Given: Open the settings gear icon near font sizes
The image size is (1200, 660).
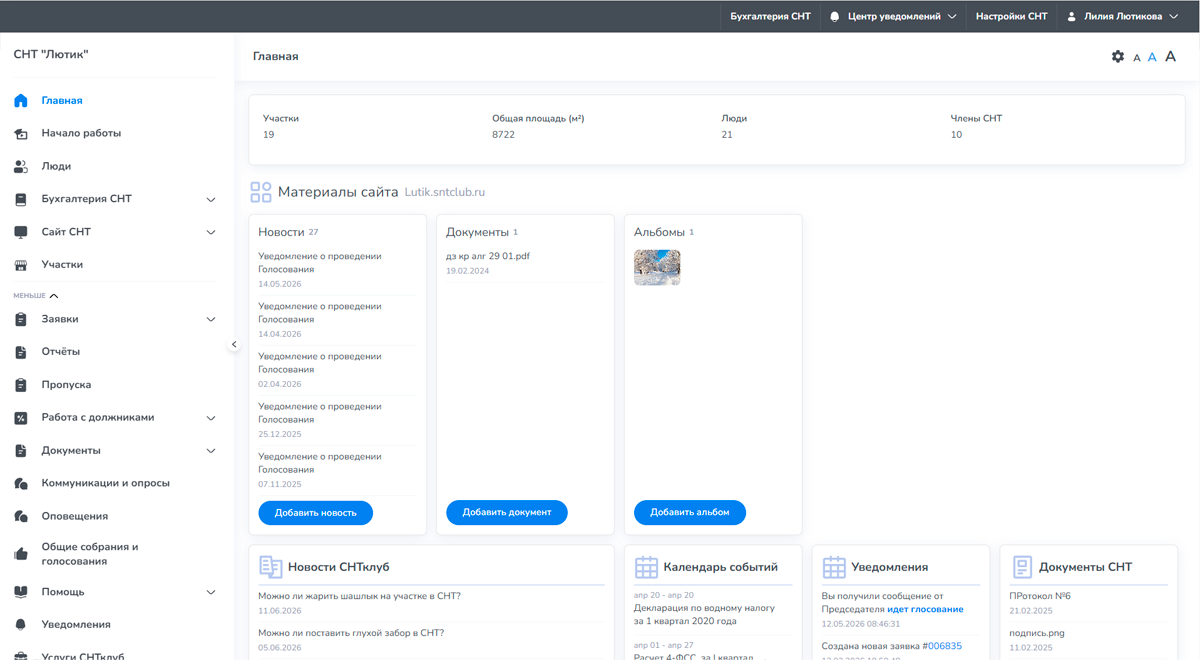Looking at the screenshot, I should 1118,57.
